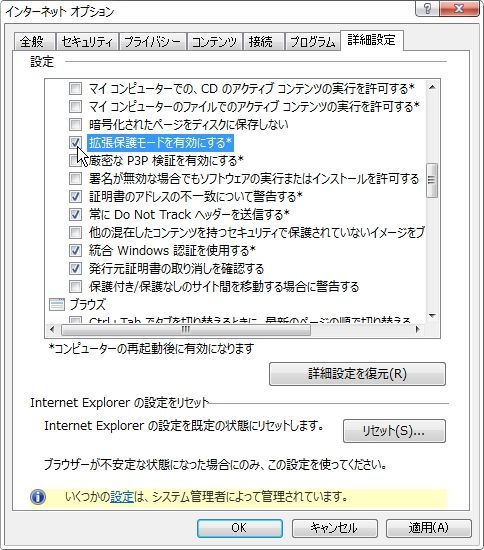Select 拡張保護モードを有効にする* list item

(x=160, y=142)
